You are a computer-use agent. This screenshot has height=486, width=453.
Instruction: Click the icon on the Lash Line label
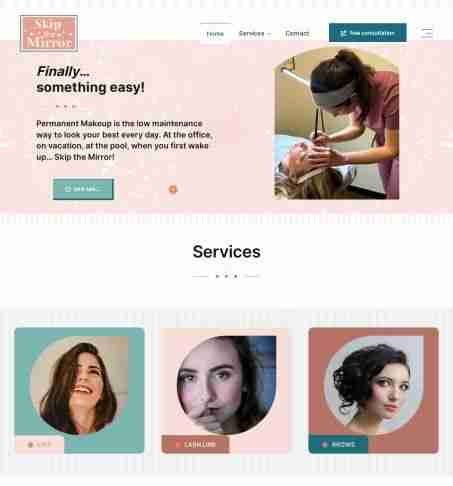tap(178, 444)
